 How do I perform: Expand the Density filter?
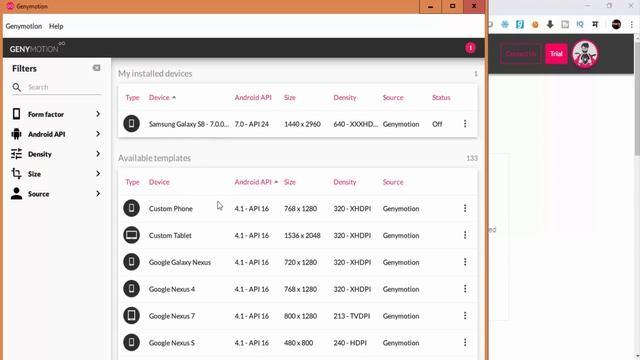(x=56, y=154)
